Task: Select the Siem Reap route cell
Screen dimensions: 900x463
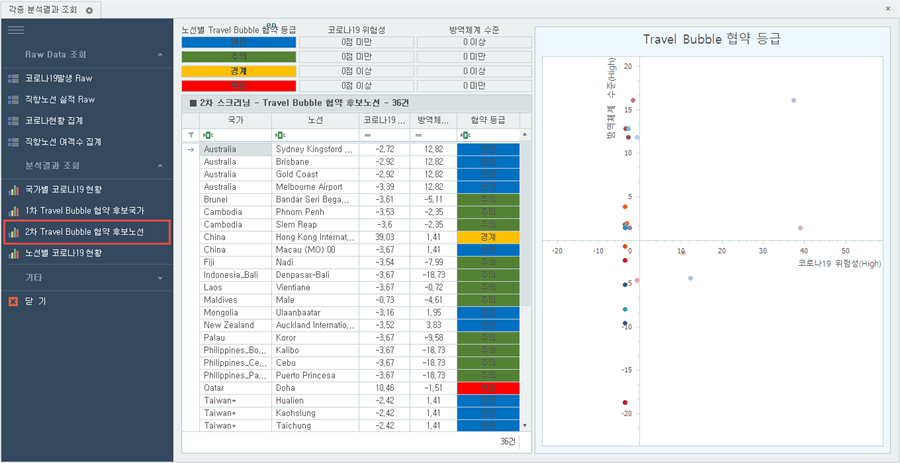Action: pos(315,224)
